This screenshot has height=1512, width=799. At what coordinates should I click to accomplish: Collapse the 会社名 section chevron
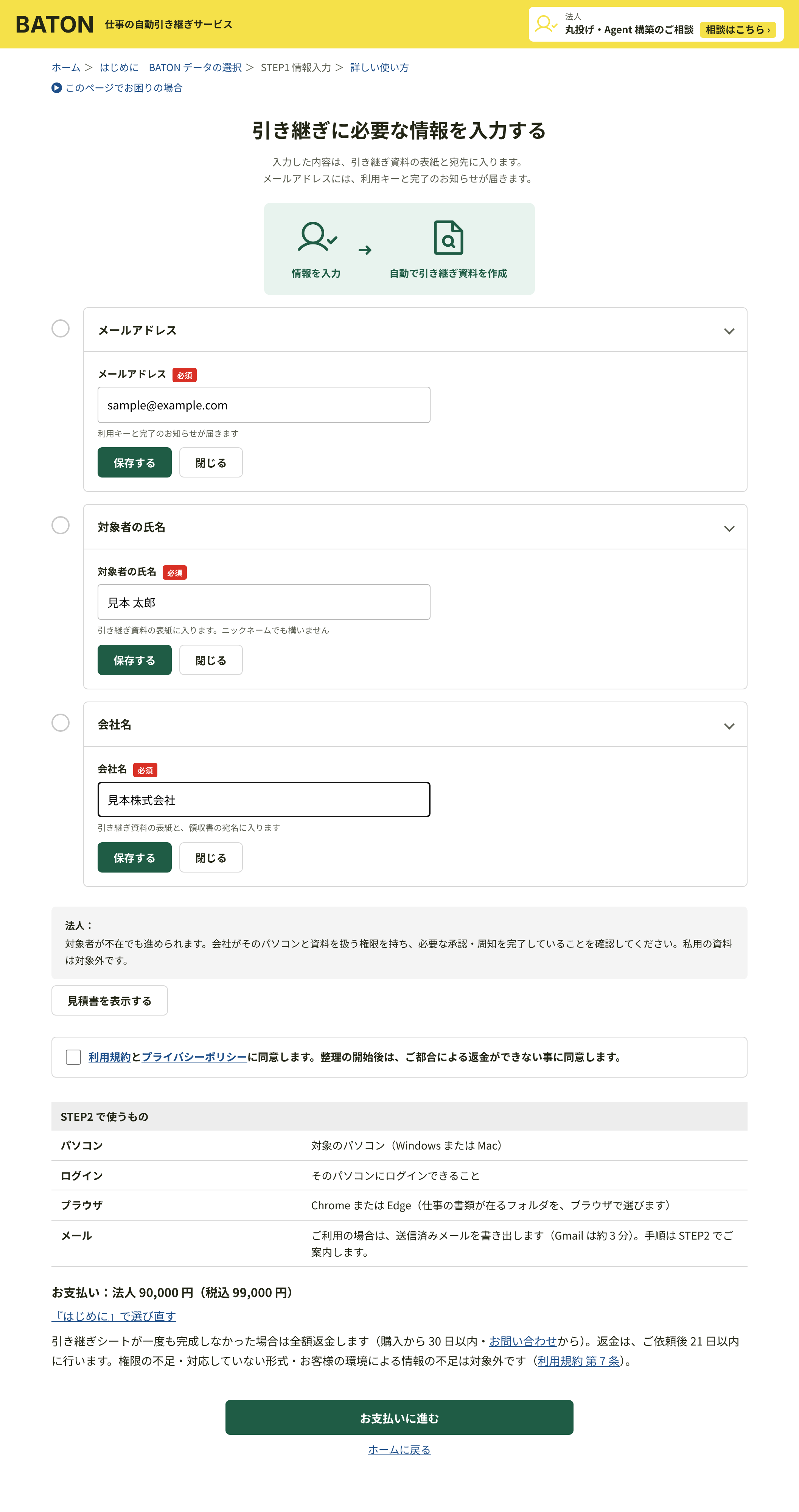tap(729, 726)
